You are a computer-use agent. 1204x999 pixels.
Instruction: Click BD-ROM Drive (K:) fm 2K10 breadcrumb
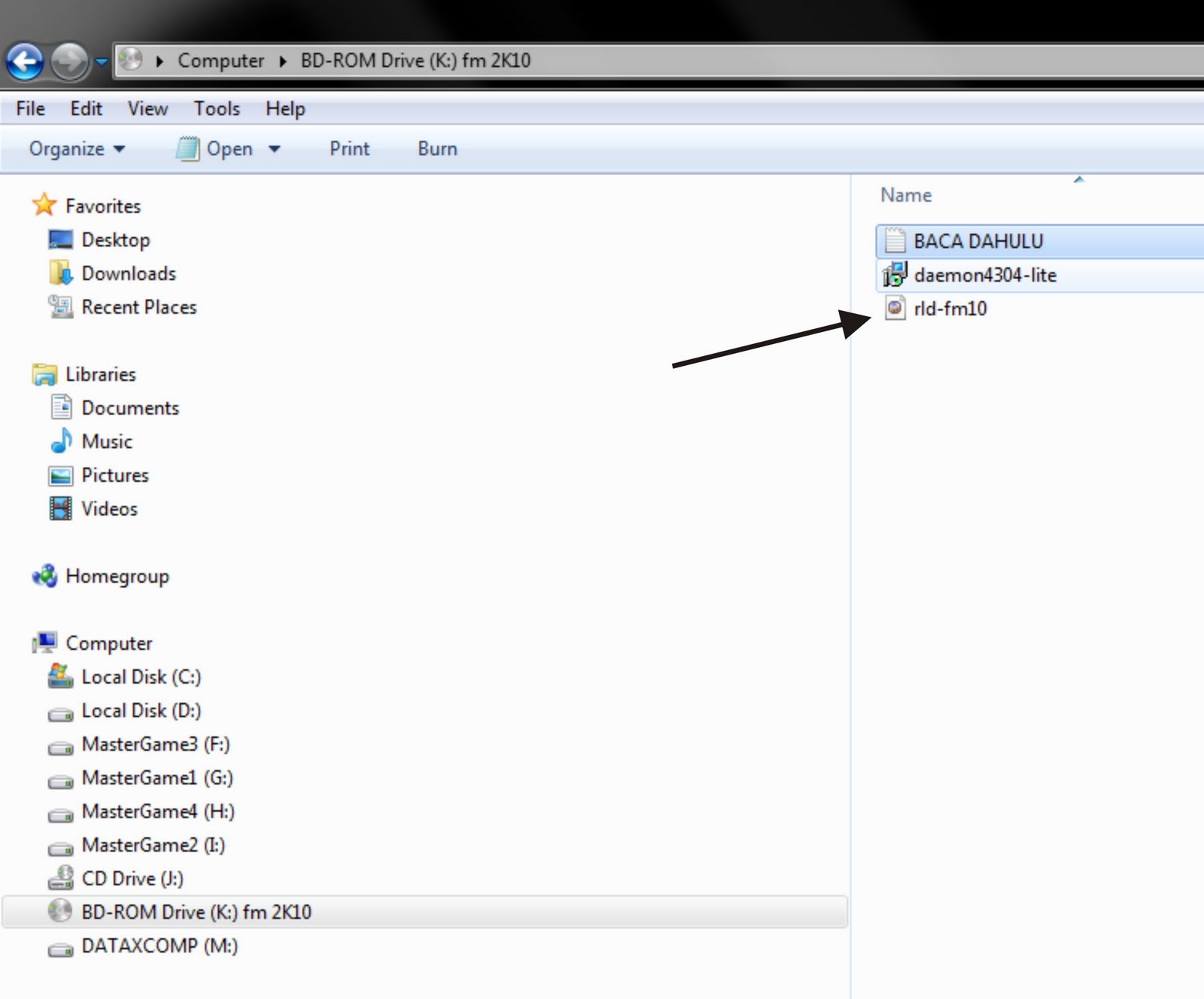415,61
